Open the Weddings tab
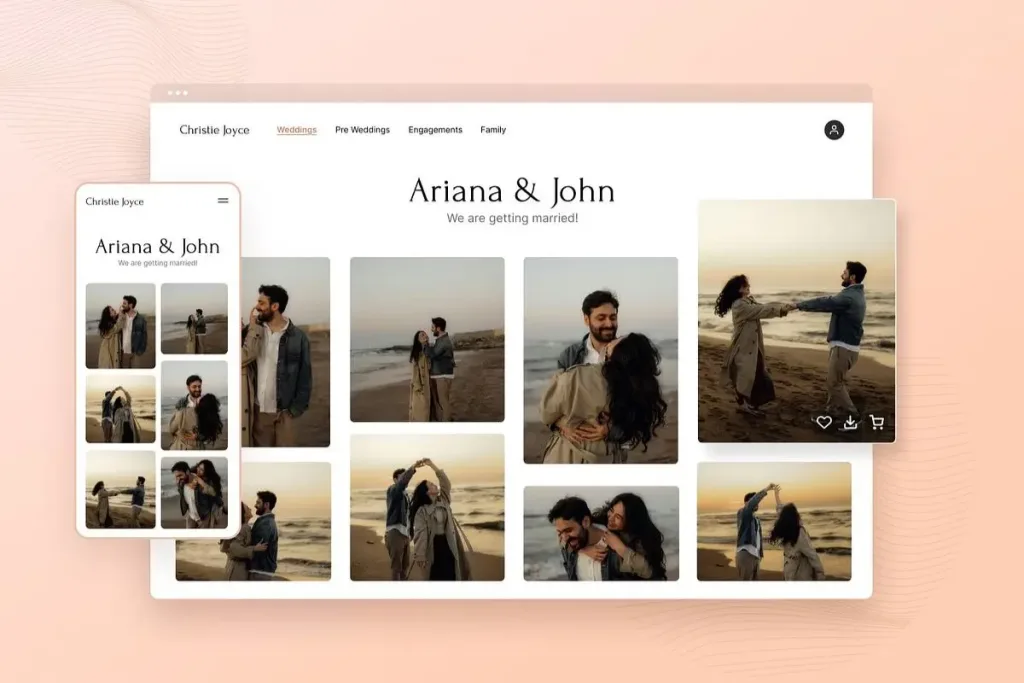1024x683 pixels. pos(296,130)
